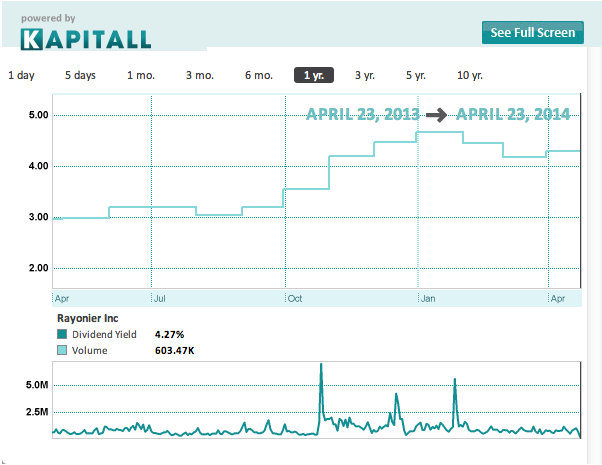This screenshot has width=602, height=465.
Task: Choose the 3 yr. time range
Action: point(365,75)
